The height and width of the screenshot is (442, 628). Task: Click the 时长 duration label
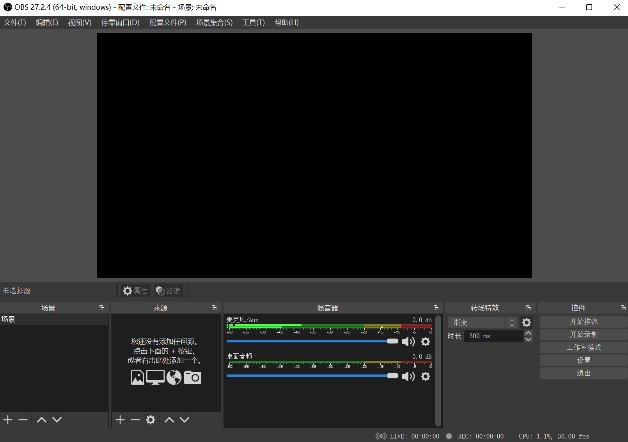pyautogui.click(x=455, y=336)
